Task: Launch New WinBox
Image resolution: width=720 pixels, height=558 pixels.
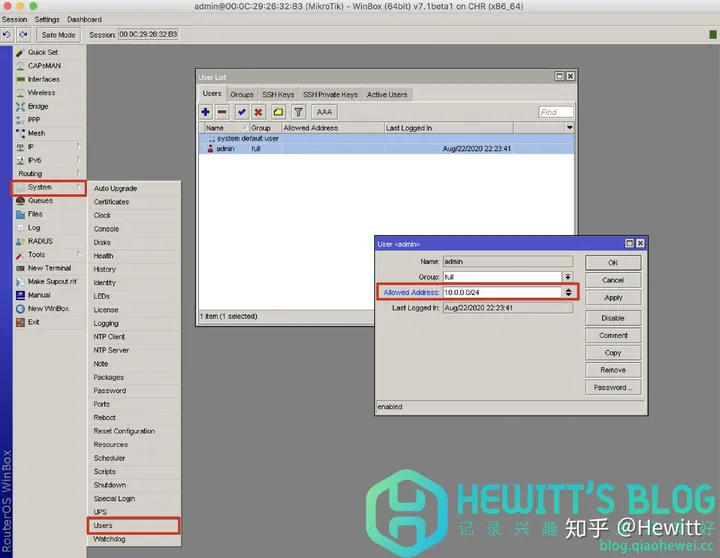Action: pos(49,309)
